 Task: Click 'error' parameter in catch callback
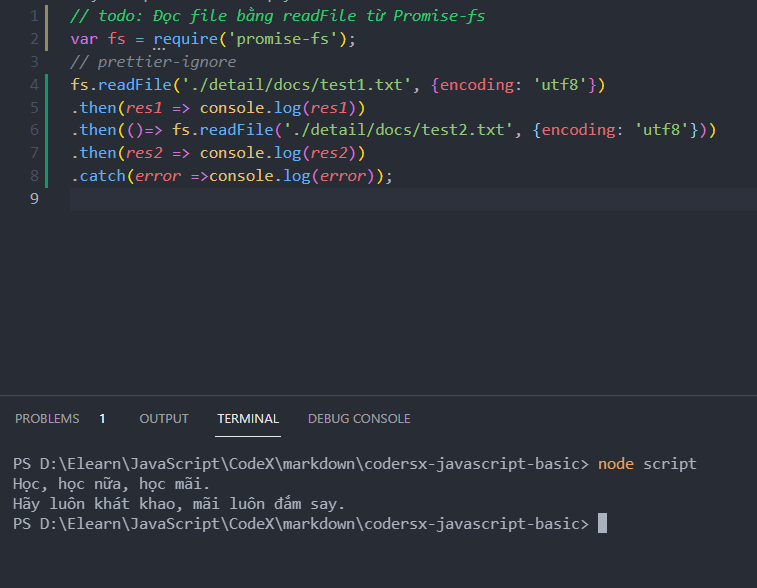(x=158, y=176)
